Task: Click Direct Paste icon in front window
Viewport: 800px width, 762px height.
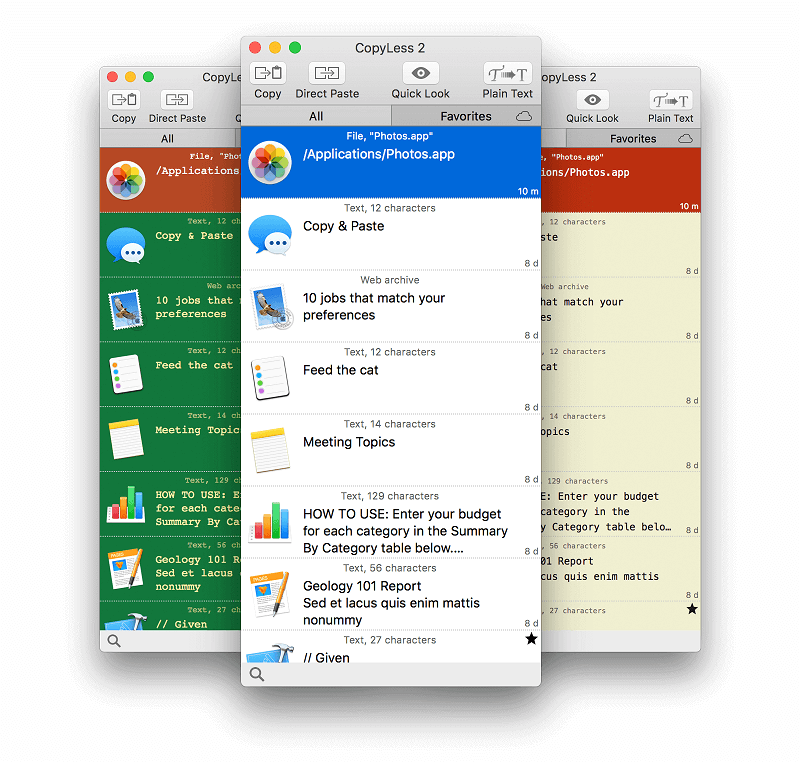Action: point(327,73)
